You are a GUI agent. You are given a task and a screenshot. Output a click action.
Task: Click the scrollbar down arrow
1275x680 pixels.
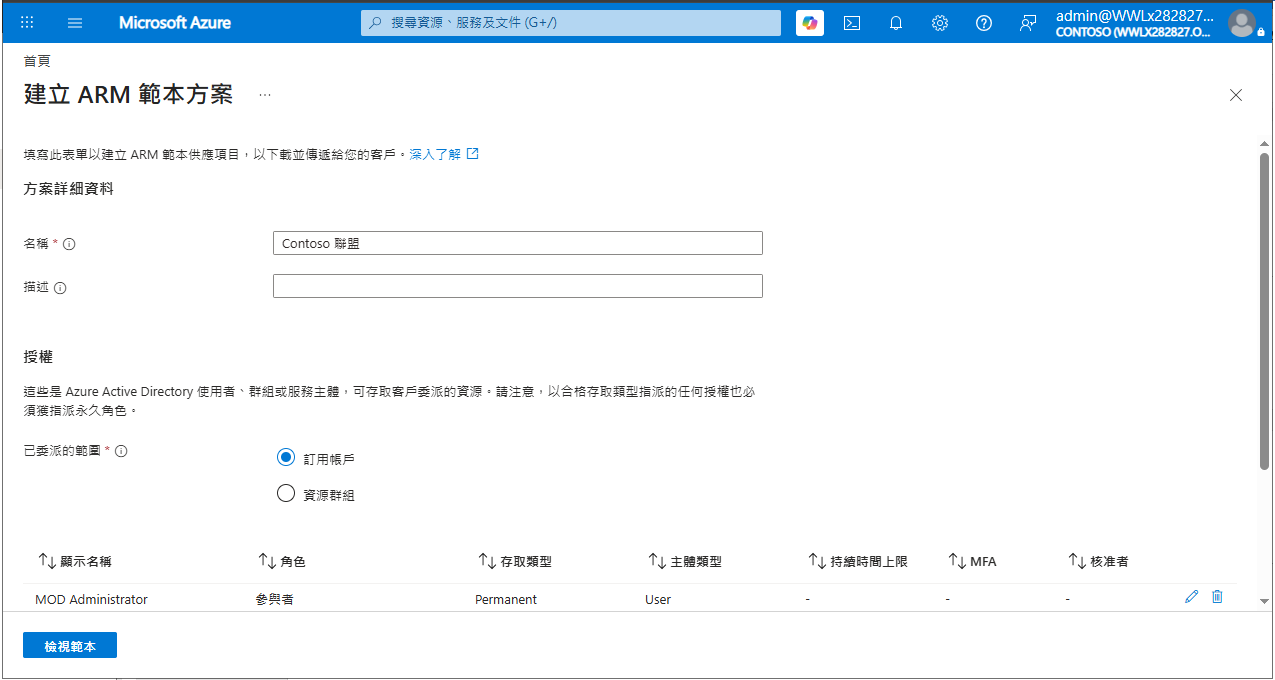point(1264,600)
